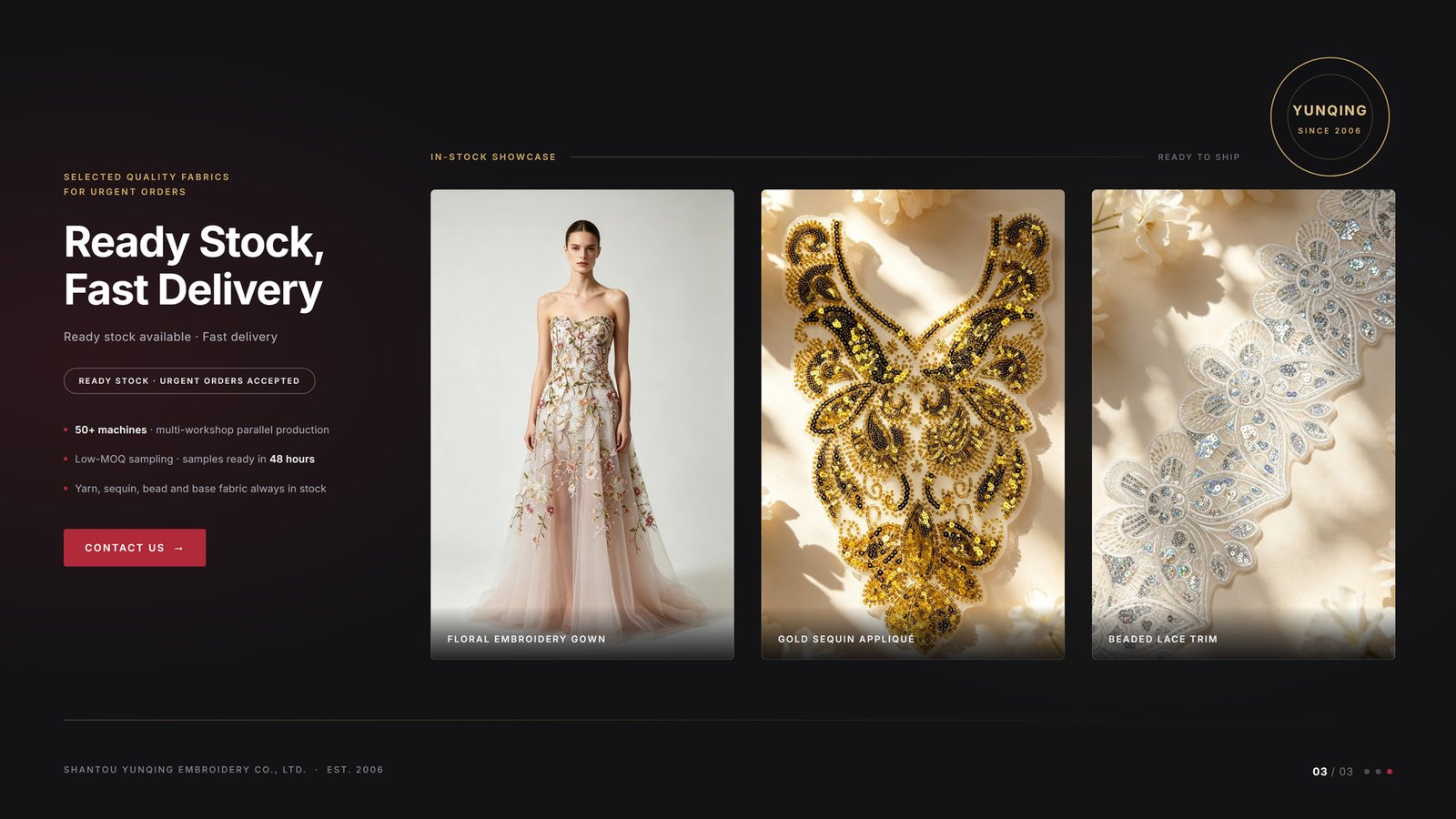Open the Floral Embroidery Gown image card

[x=582, y=424]
